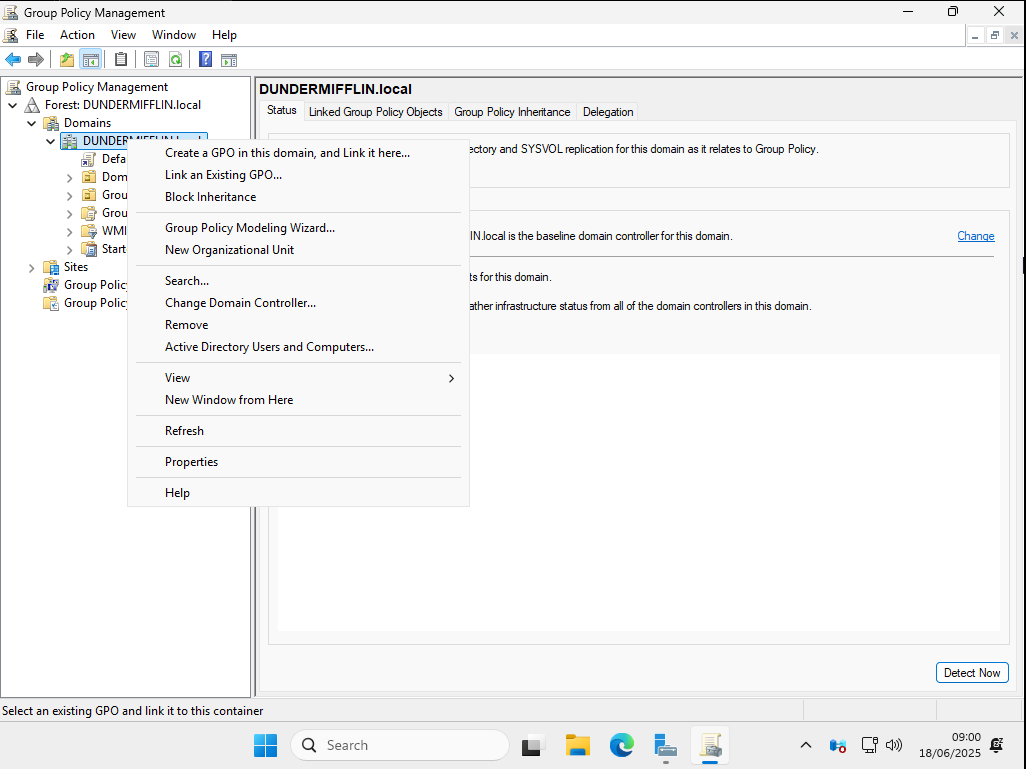
Task: Click the Forest: DUNDERMIFFLIN.local tree icon
Action: (x=32, y=105)
